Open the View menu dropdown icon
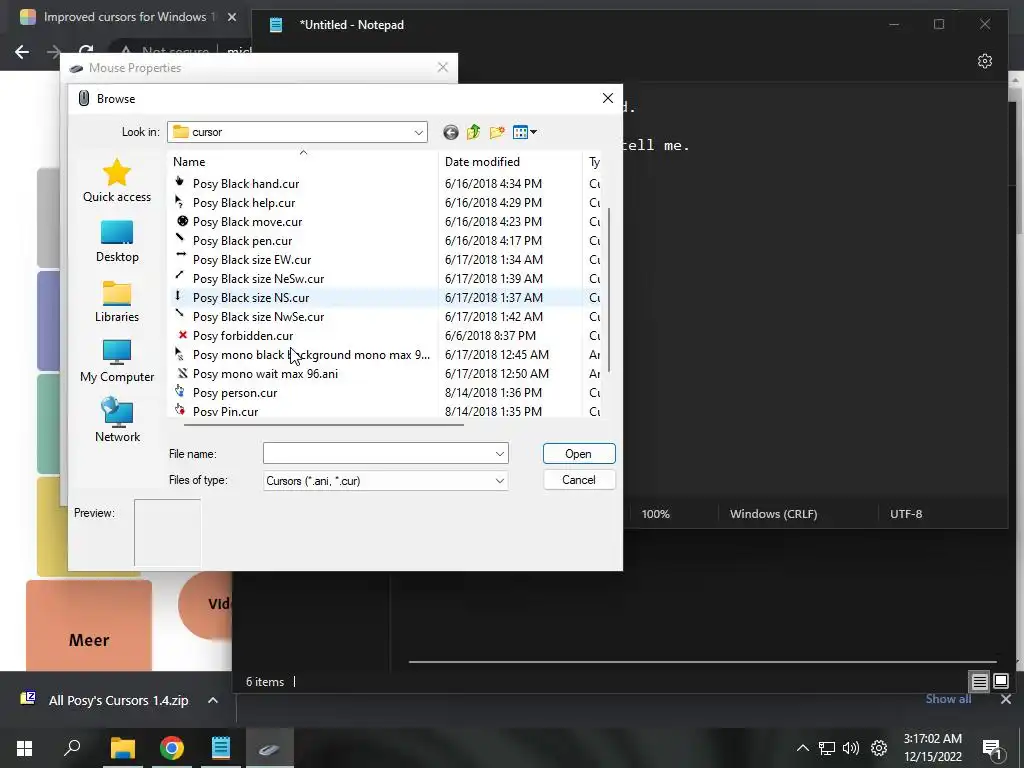Viewport: 1024px width, 768px height. (x=524, y=133)
